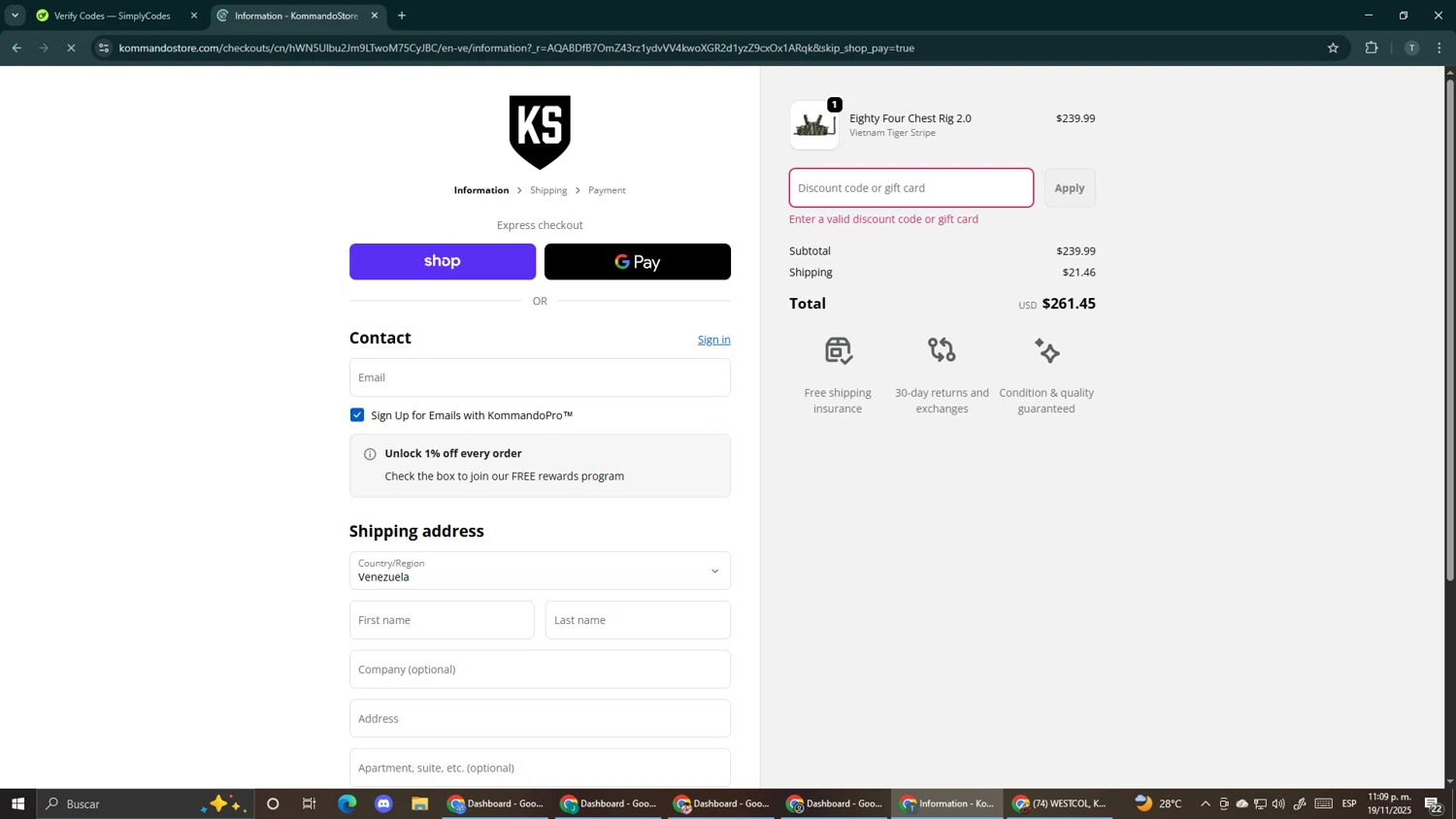Open Discord from the taskbar
Viewport: 1456px width, 819px height.
coord(383,803)
